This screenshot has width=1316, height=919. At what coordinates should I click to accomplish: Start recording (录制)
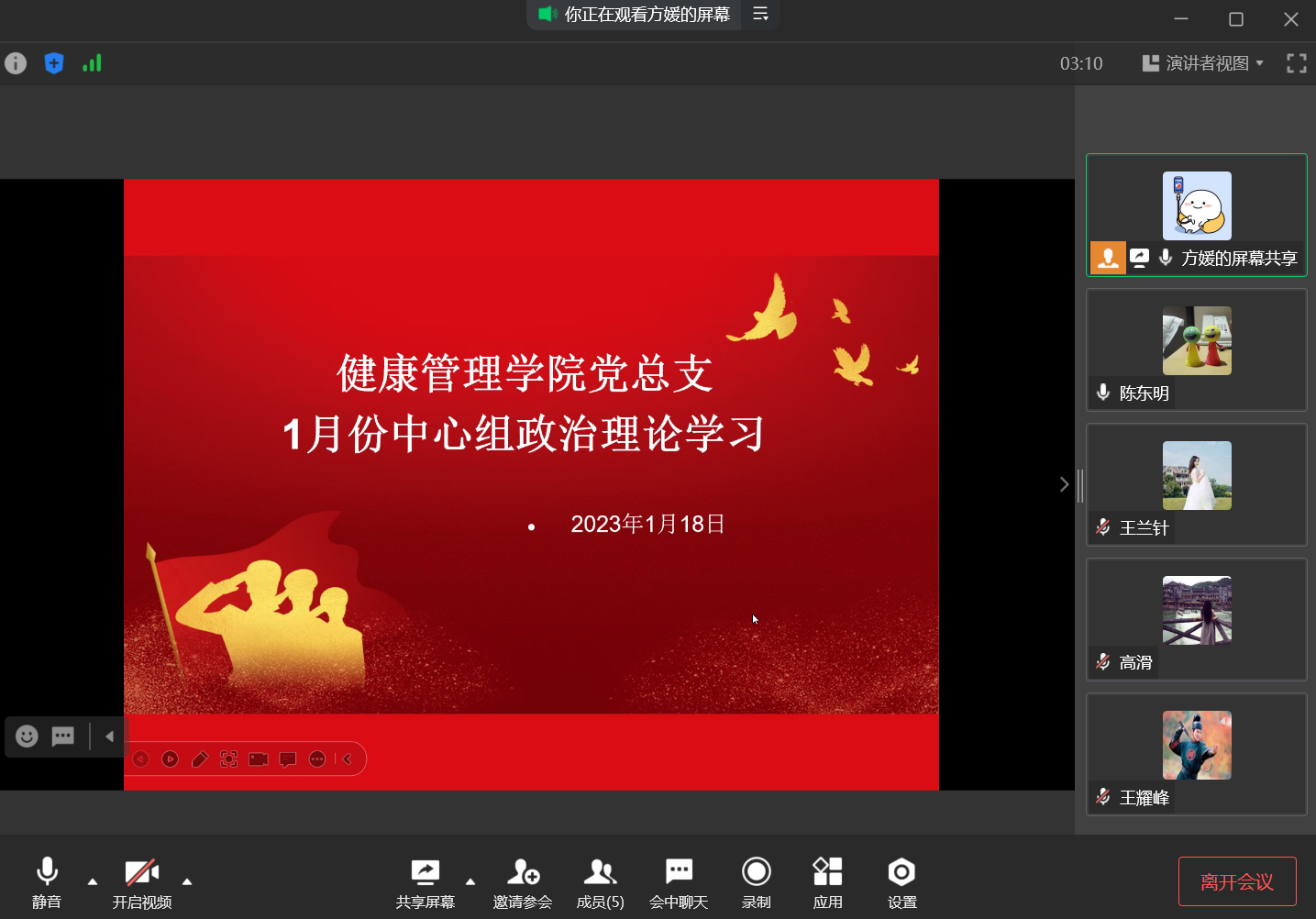756,883
